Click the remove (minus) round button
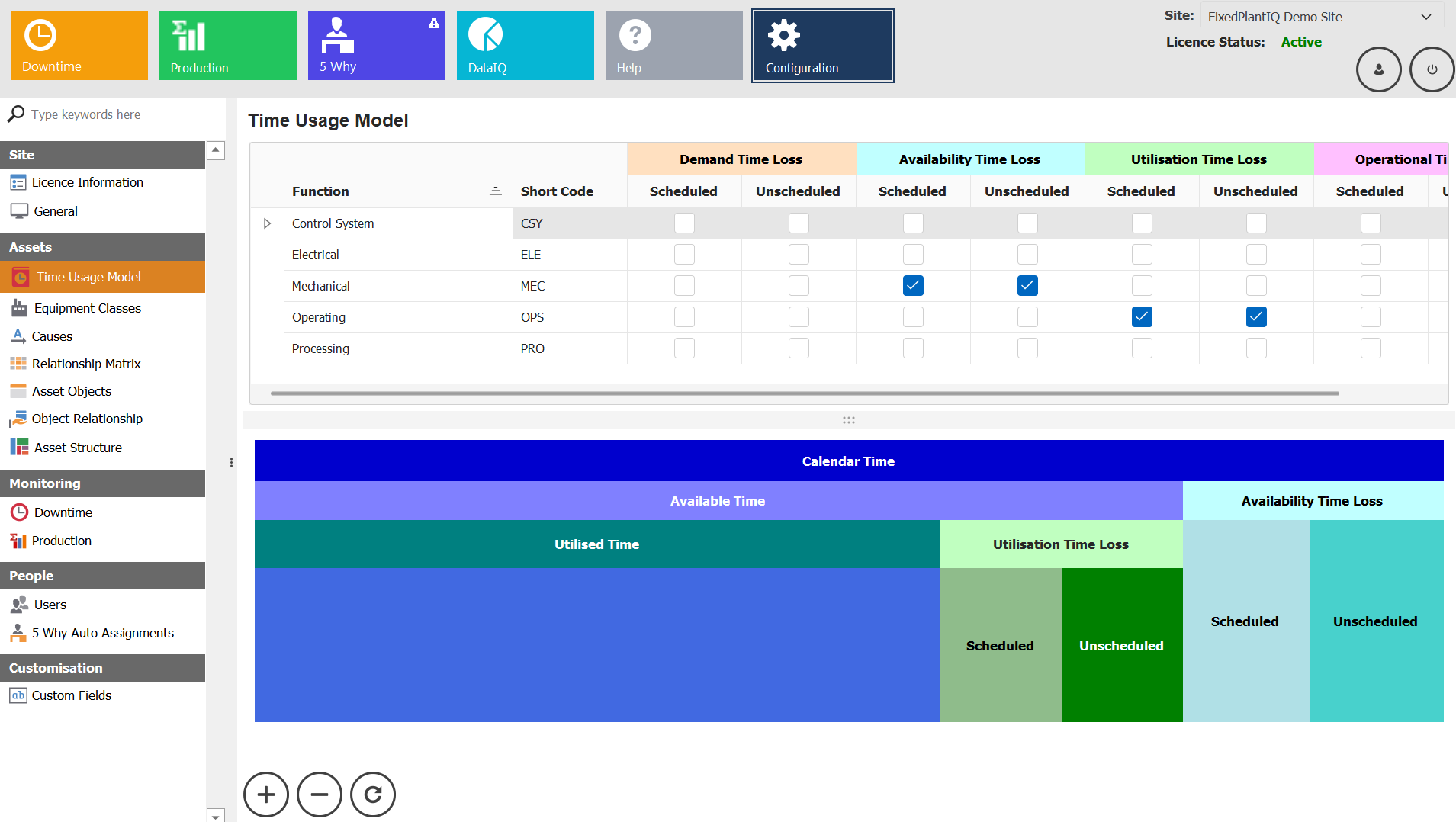The image size is (1456, 822). click(x=320, y=795)
